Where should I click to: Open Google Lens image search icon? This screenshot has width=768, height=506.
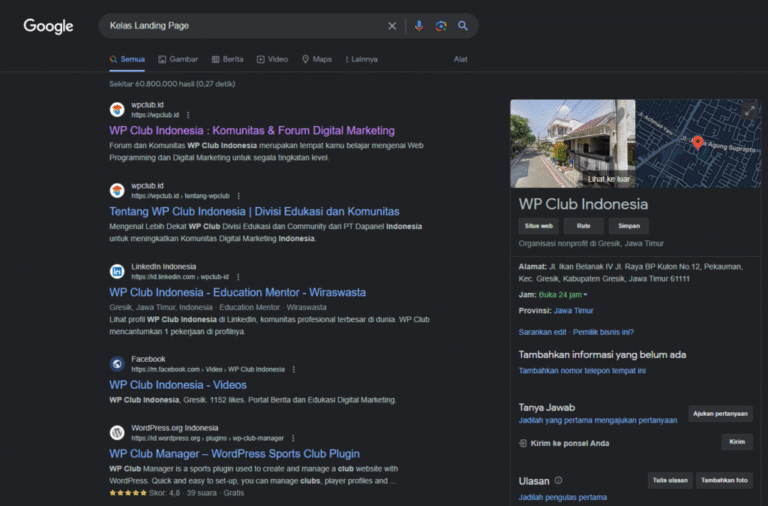point(441,26)
